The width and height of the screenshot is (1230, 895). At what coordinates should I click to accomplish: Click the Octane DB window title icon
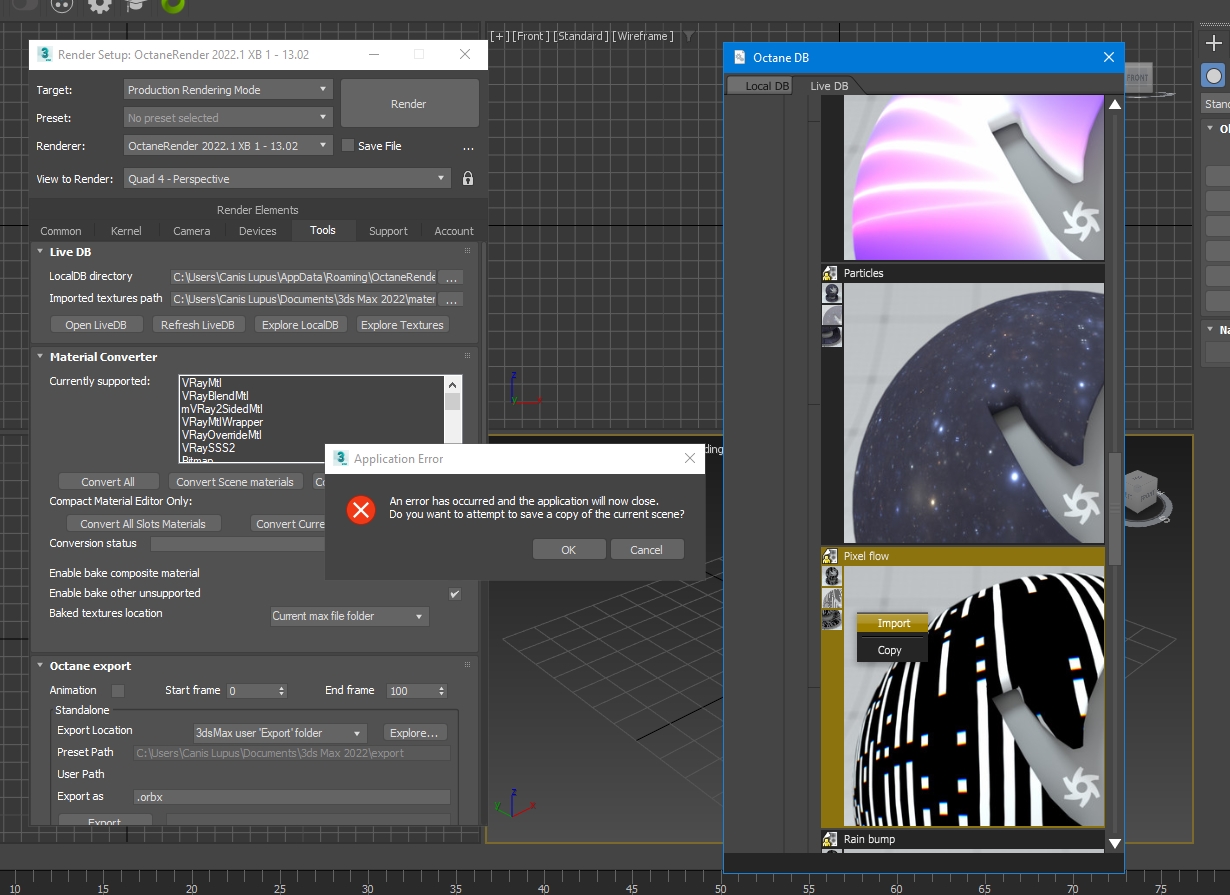click(x=740, y=57)
